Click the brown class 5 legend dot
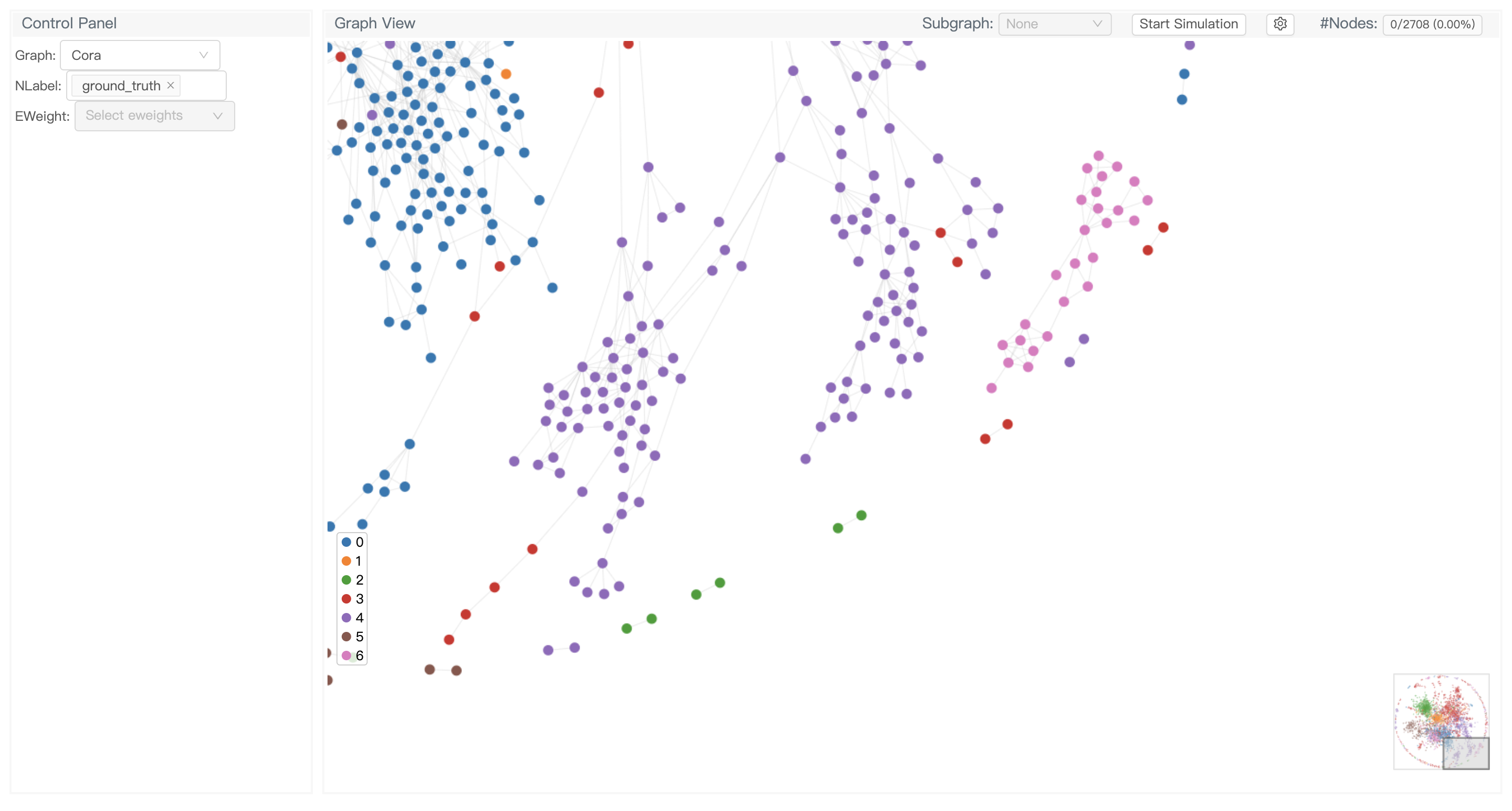This screenshot has width=1512, height=811. [x=346, y=637]
